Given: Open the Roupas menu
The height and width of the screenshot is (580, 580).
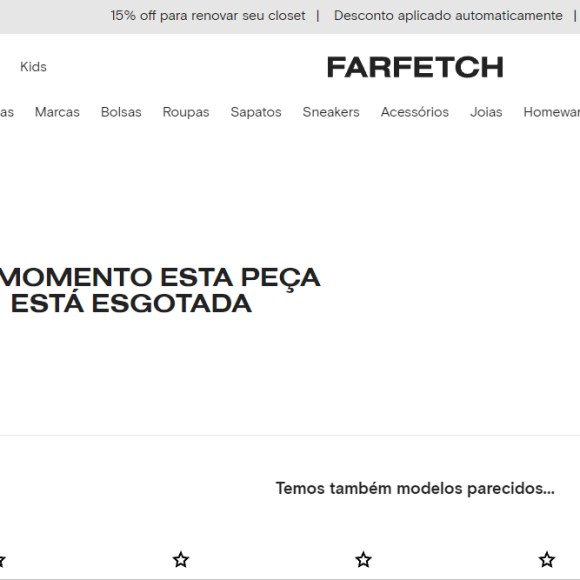Looking at the screenshot, I should pyautogui.click(x=186, y=112).
